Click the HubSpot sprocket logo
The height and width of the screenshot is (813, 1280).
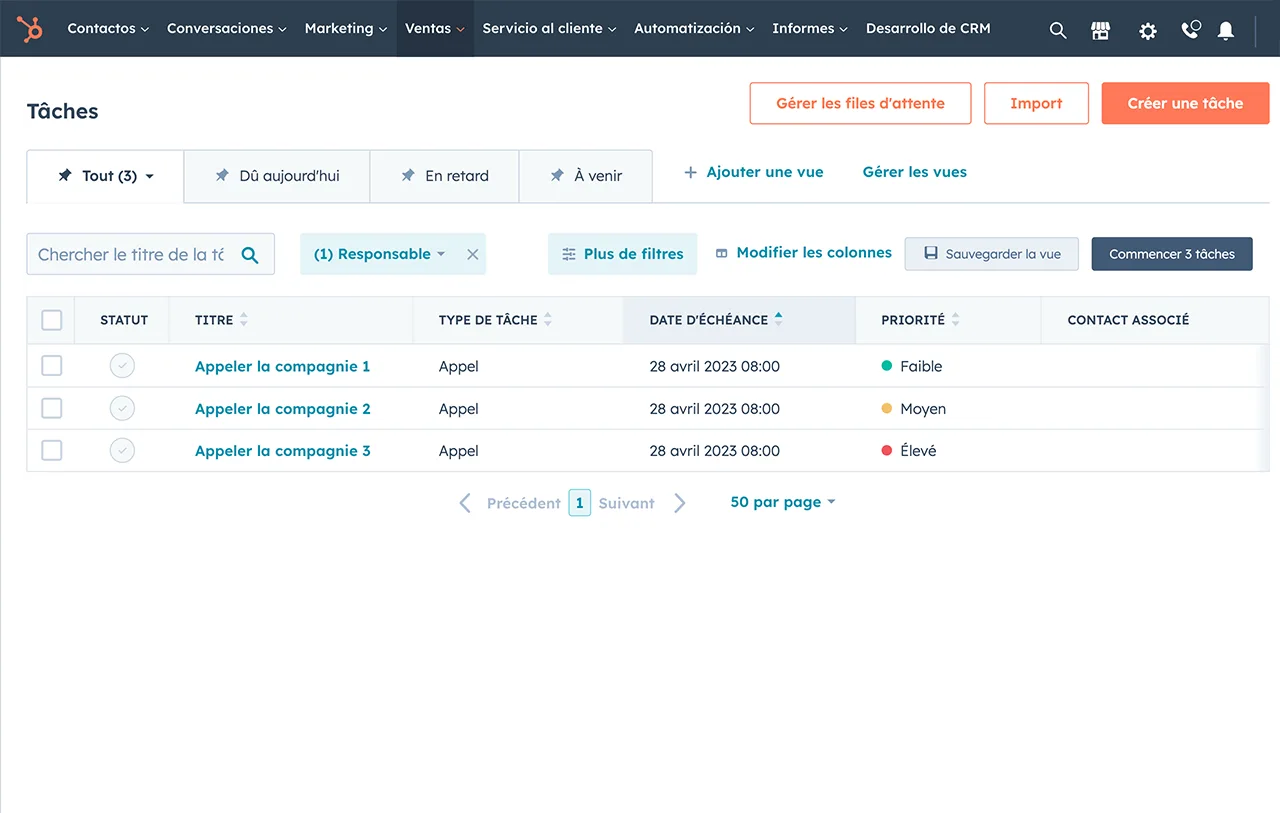pyautogui.click(x=30, y=29)
